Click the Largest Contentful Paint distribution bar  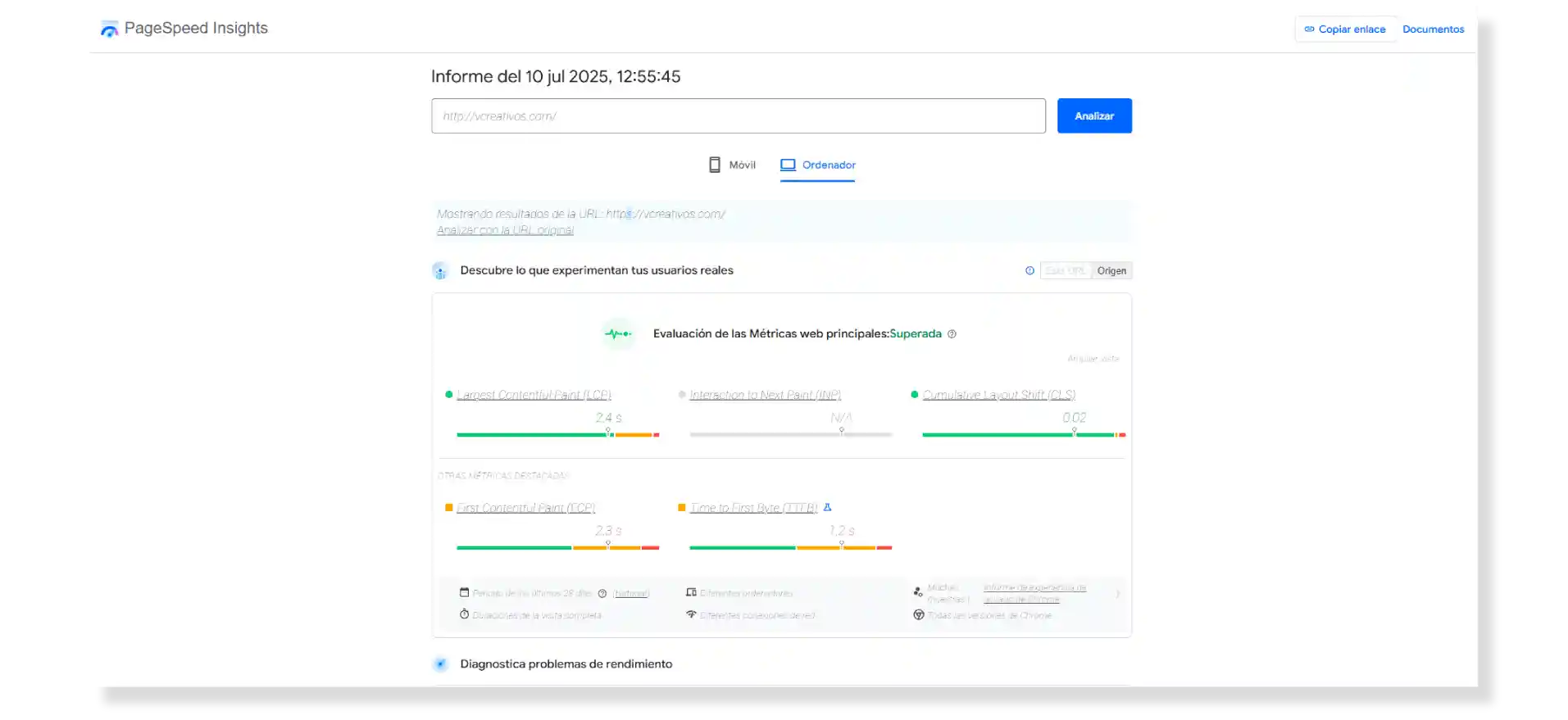pos(557,435)
